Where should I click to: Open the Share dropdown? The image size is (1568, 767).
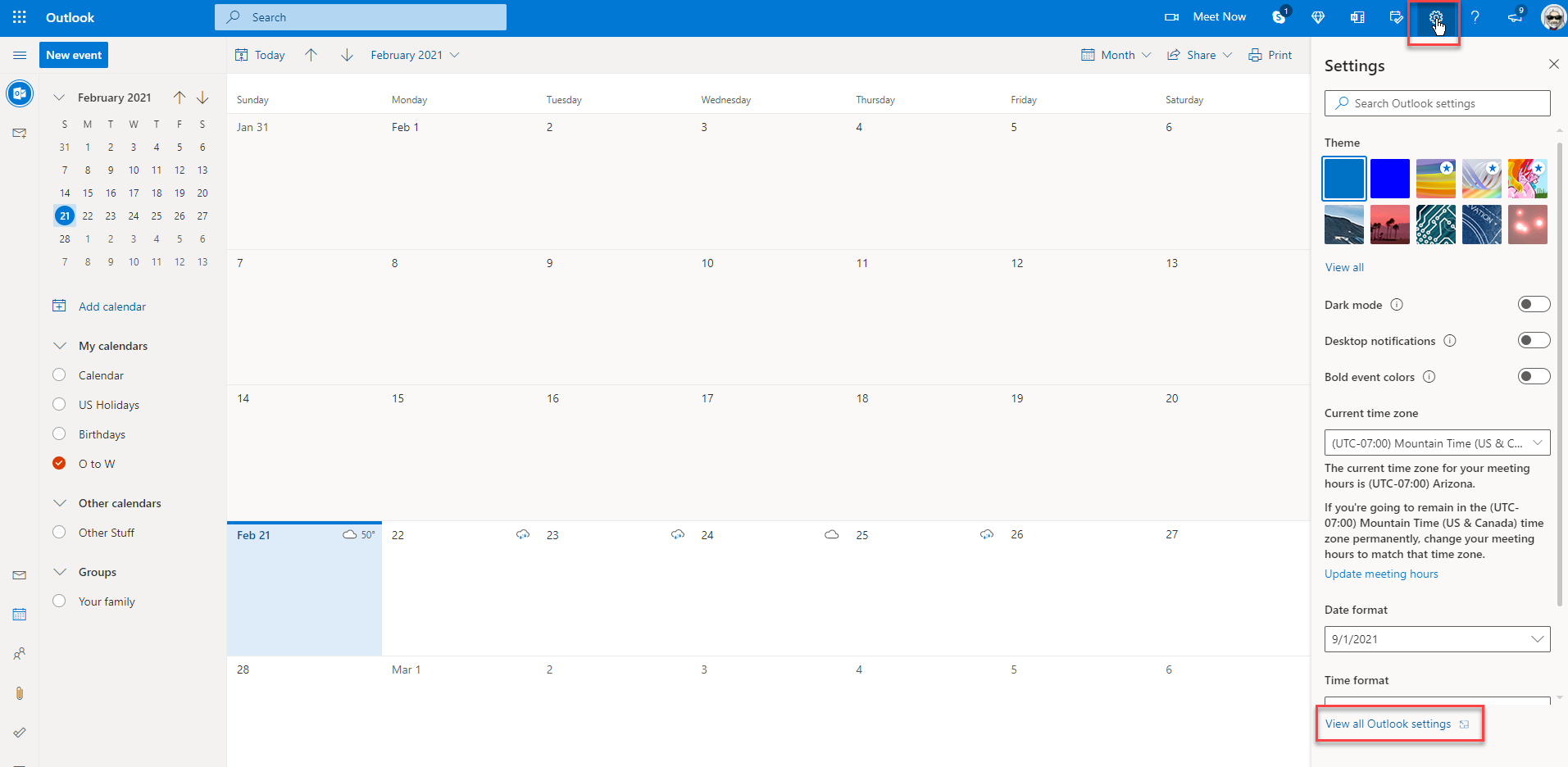tap(1199, 55)
